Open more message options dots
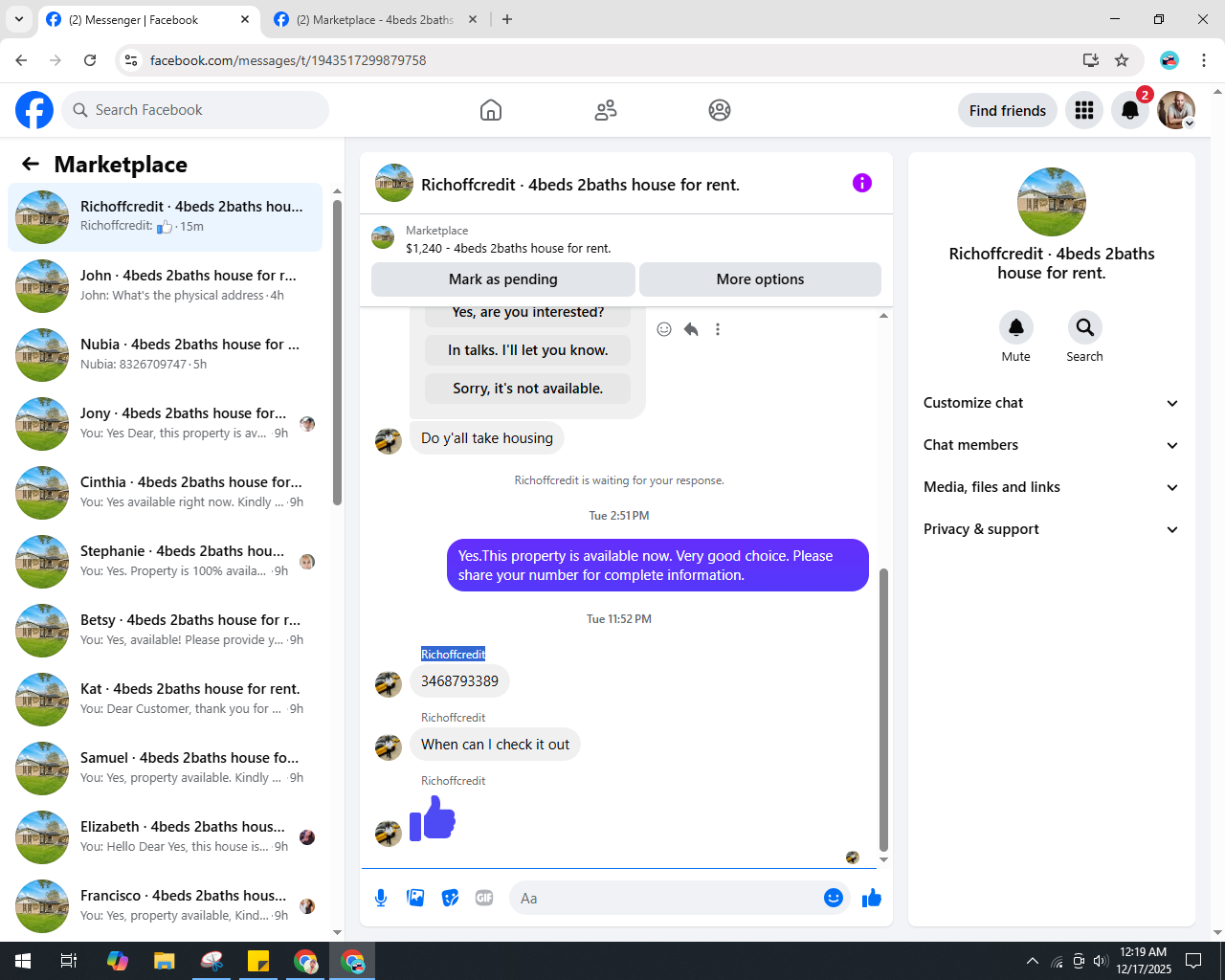The height and width of the screenshot is (980, 1225). 718,329
